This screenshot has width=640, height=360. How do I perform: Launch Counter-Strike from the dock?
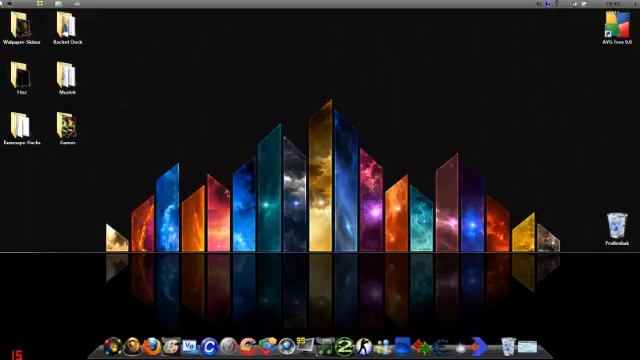(363, 347)
